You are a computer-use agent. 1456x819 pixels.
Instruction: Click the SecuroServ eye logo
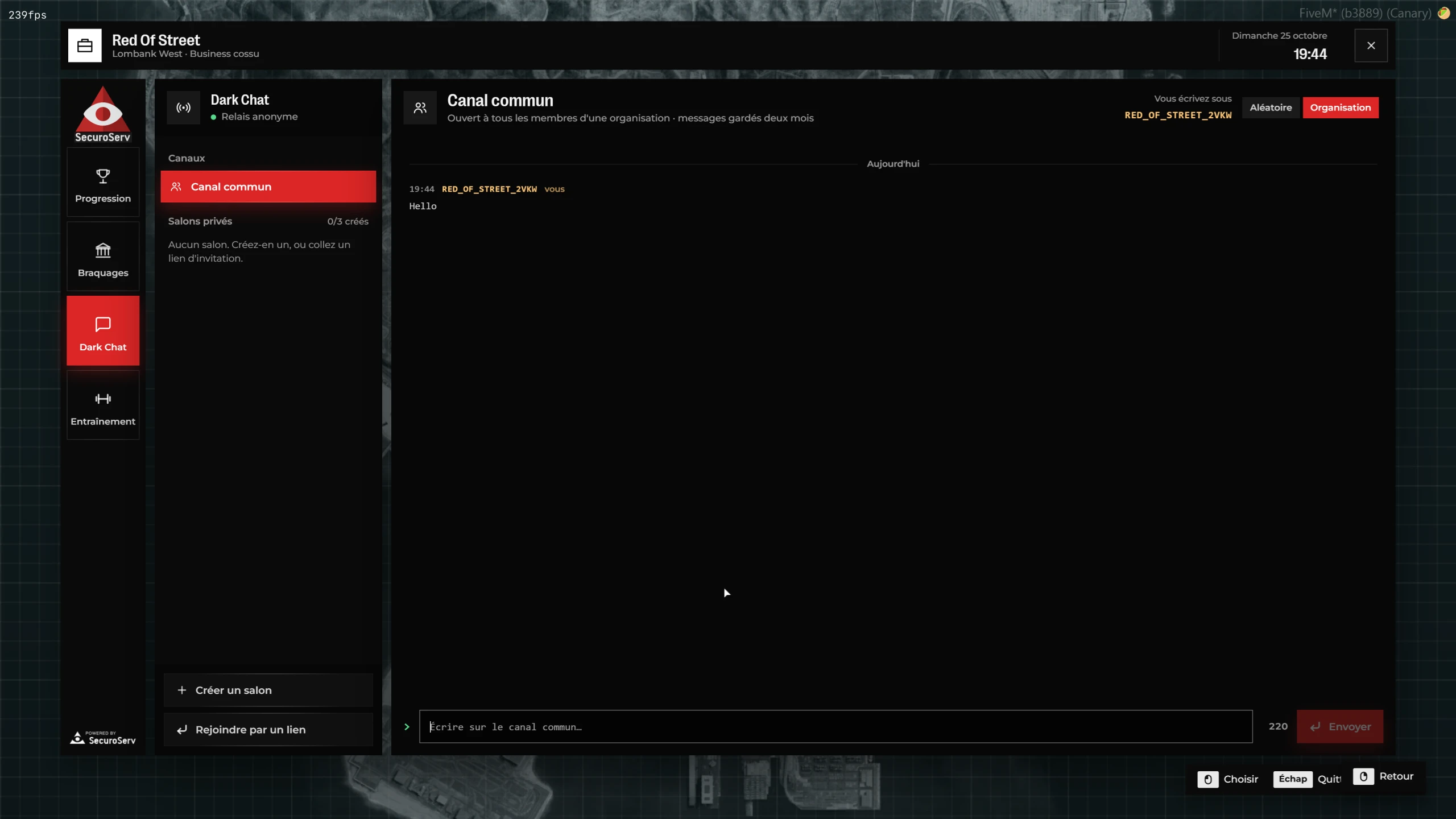103,113
